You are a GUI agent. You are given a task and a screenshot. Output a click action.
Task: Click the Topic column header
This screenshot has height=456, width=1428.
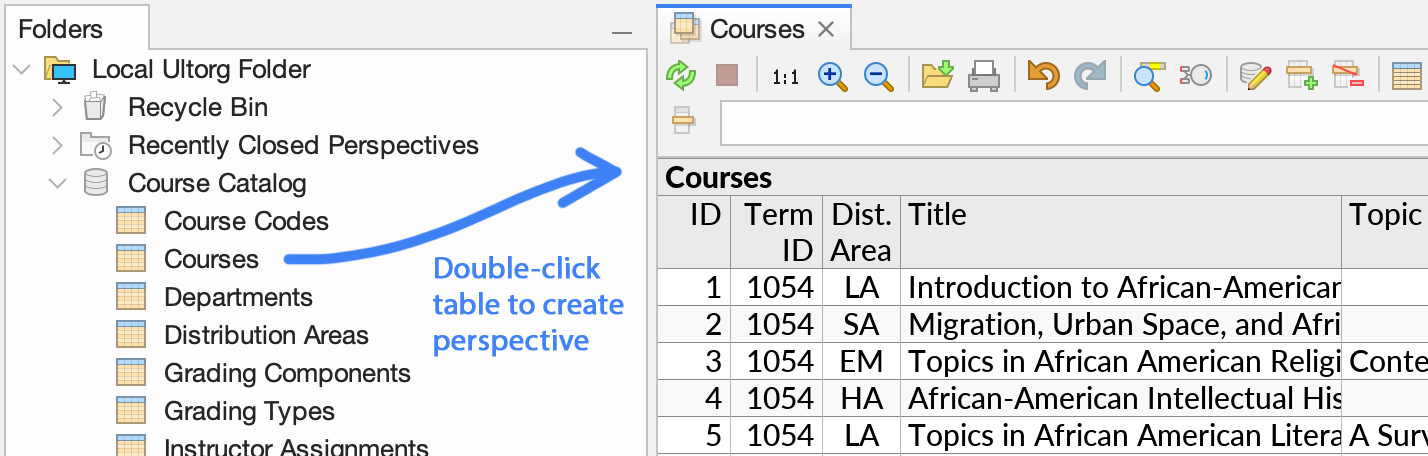1385,232
